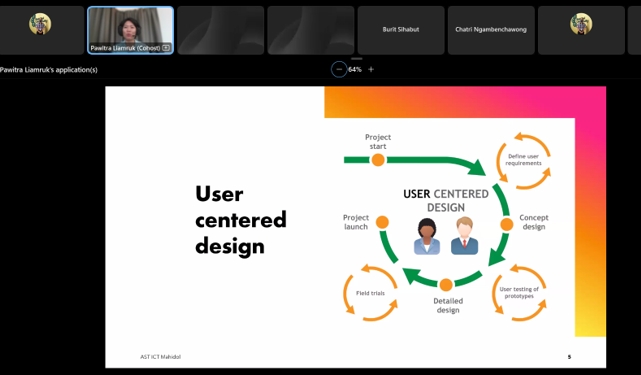Click the User testing of prototypes cycle

point(519,292)
